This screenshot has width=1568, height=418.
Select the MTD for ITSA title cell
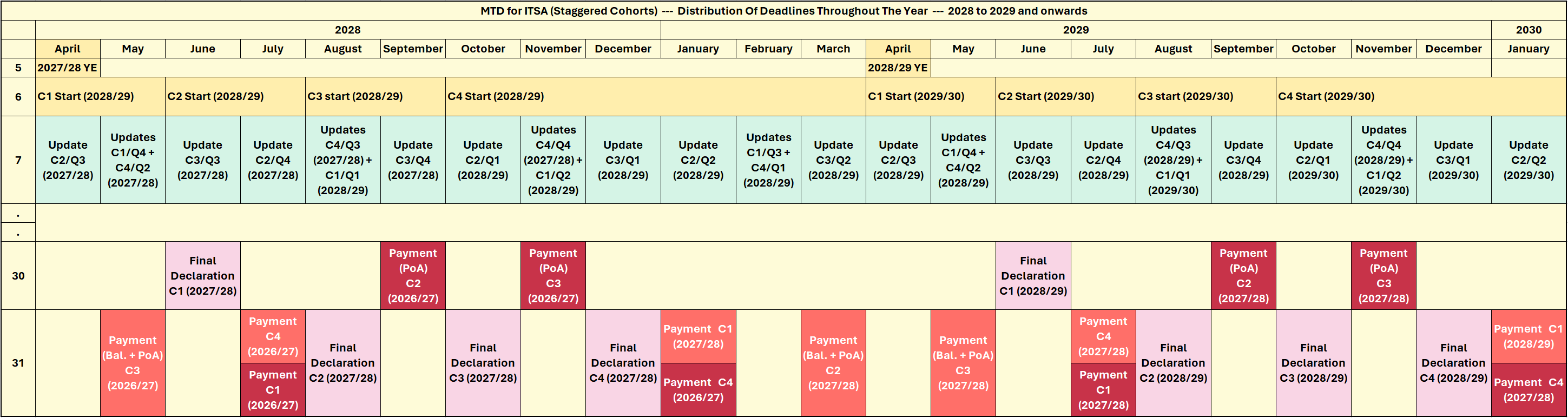click(x=783, y=11)
